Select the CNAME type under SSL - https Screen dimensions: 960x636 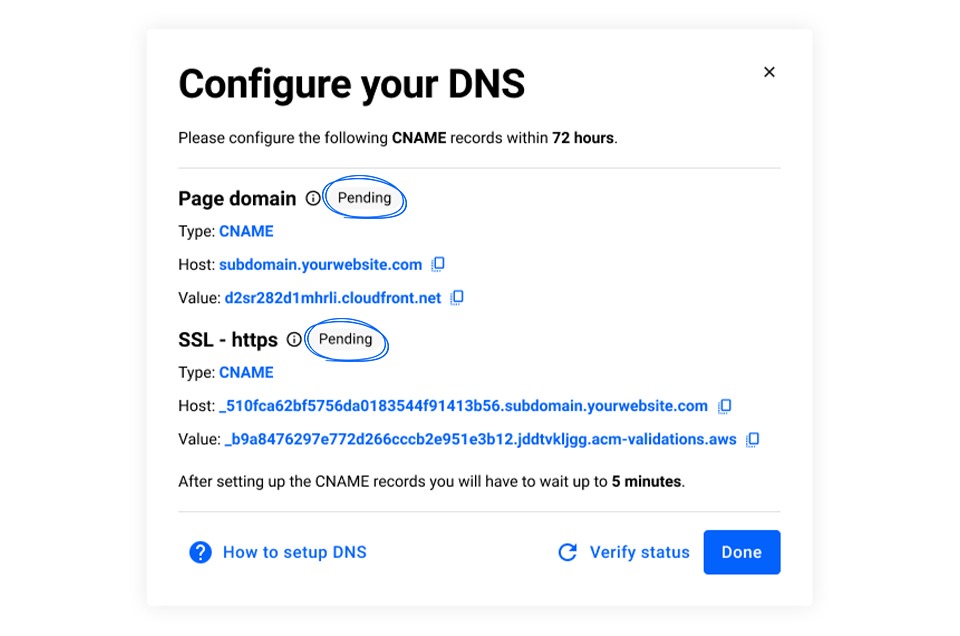tap(245, 372)
